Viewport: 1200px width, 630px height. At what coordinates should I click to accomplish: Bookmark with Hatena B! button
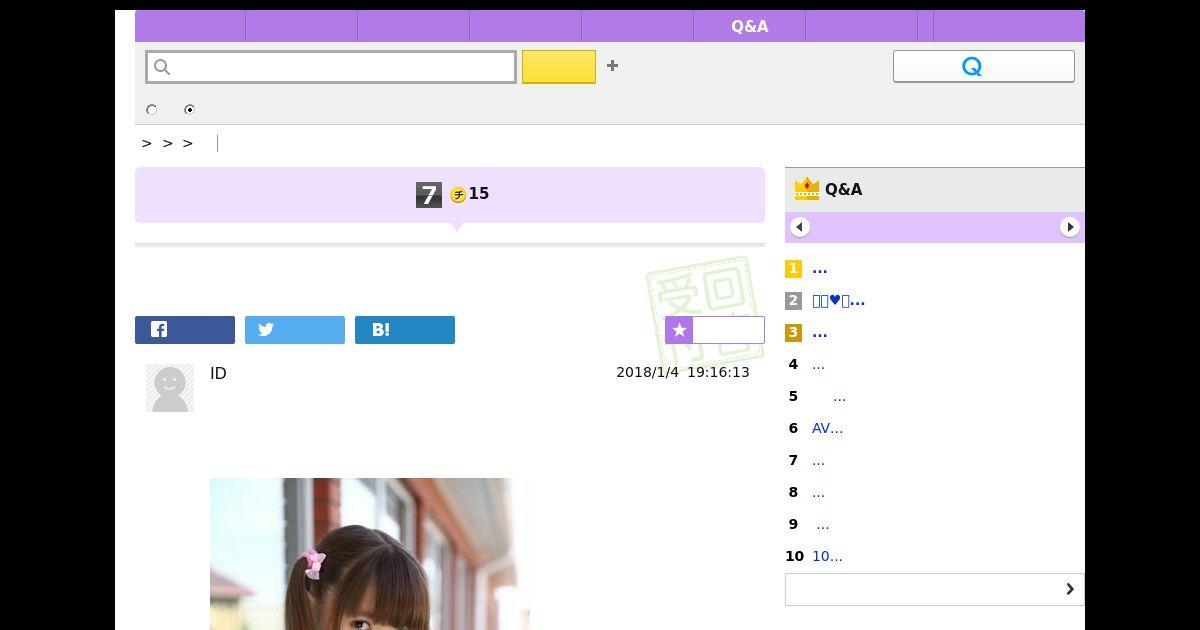(405, 330)
